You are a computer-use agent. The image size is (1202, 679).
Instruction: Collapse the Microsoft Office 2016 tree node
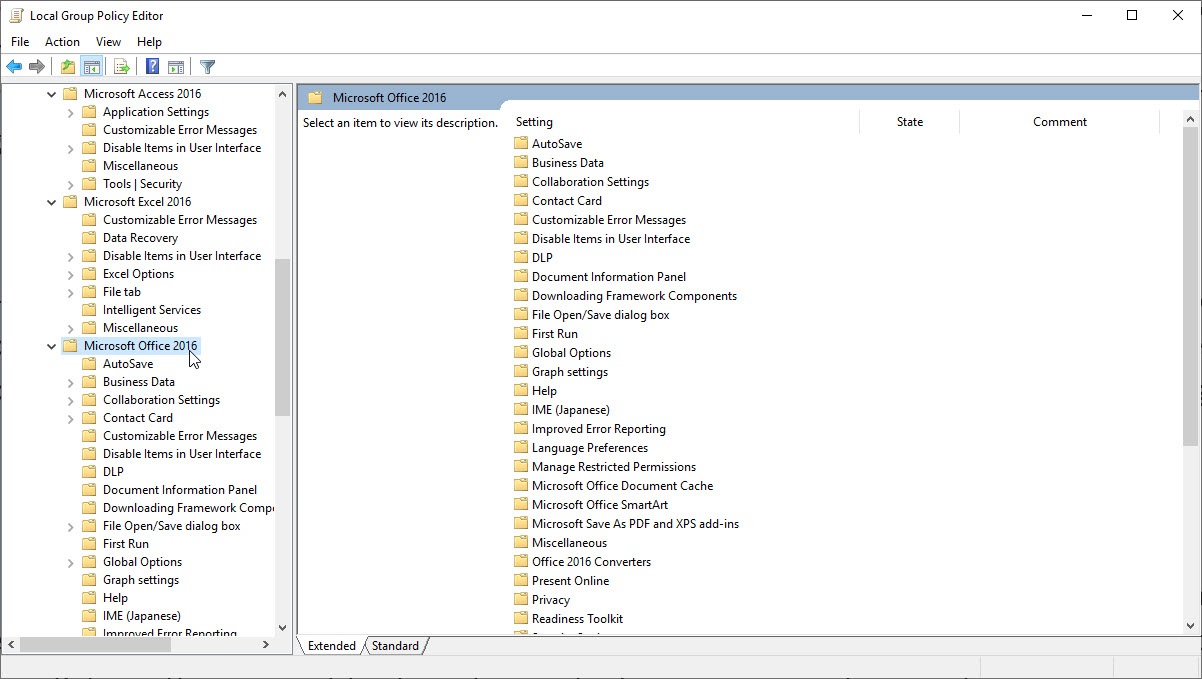(52, 346)
